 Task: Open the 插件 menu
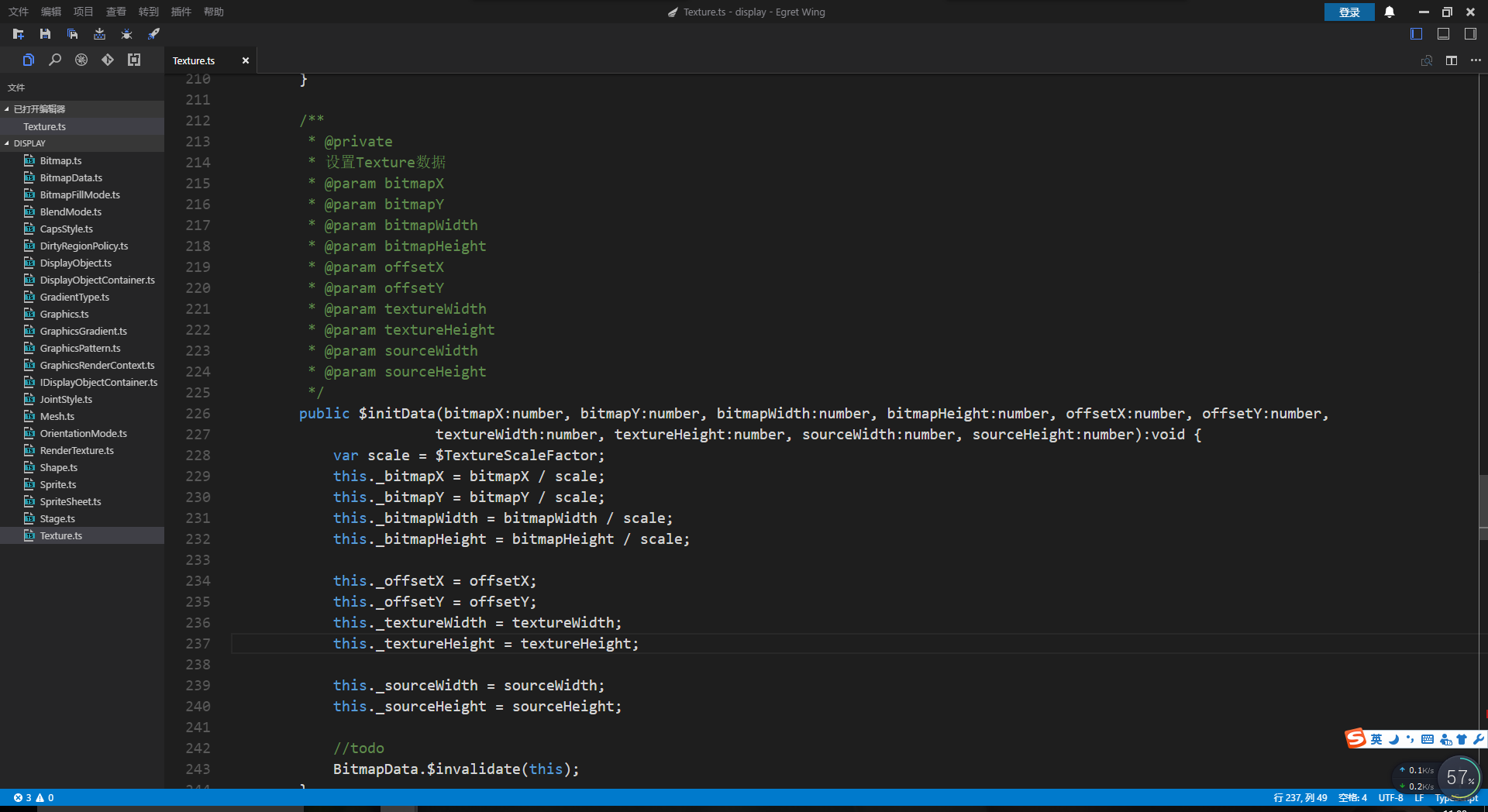click(x=181, y=12)
